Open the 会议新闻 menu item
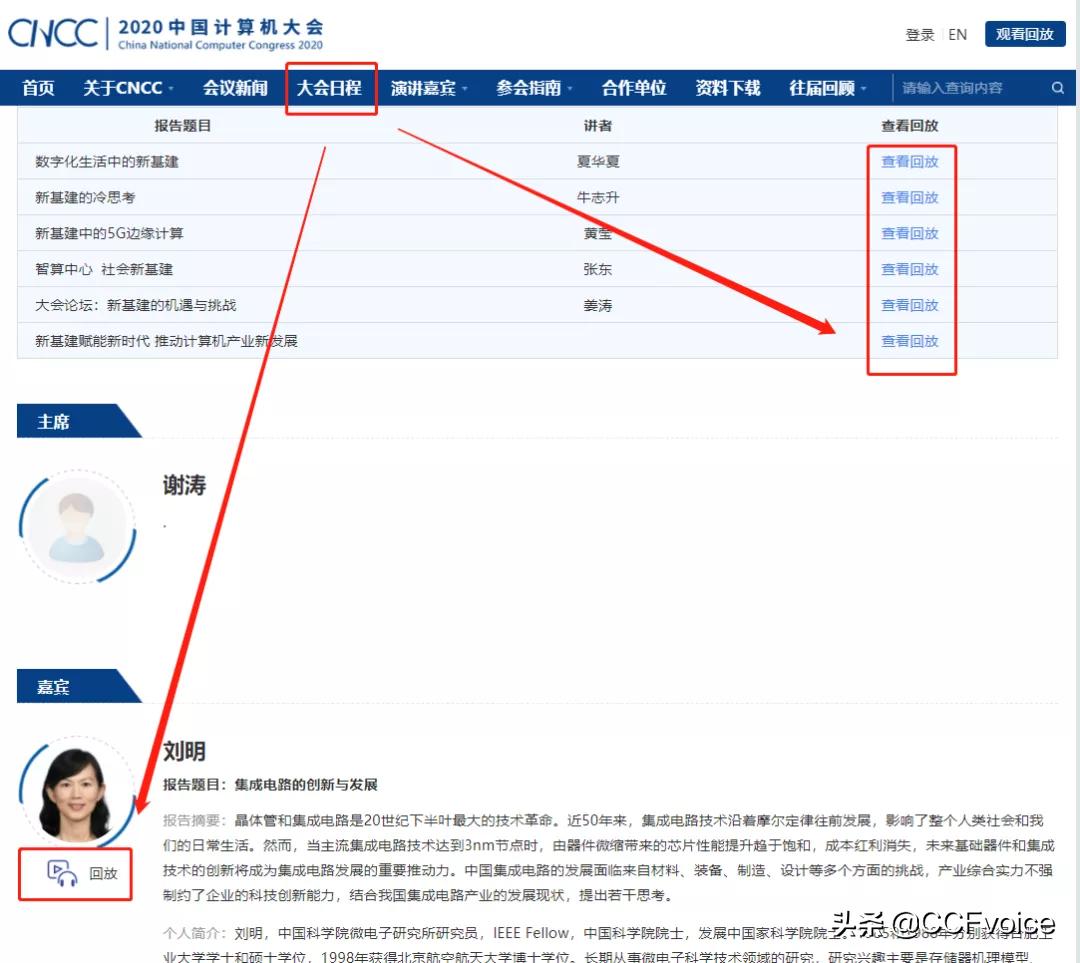 click(x=234, y=88)
